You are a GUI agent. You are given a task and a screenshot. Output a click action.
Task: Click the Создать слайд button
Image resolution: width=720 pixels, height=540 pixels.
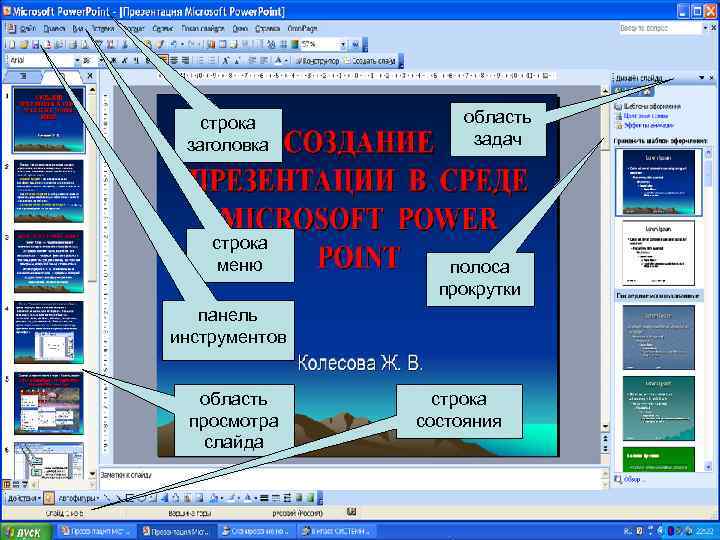click(370, 61)
